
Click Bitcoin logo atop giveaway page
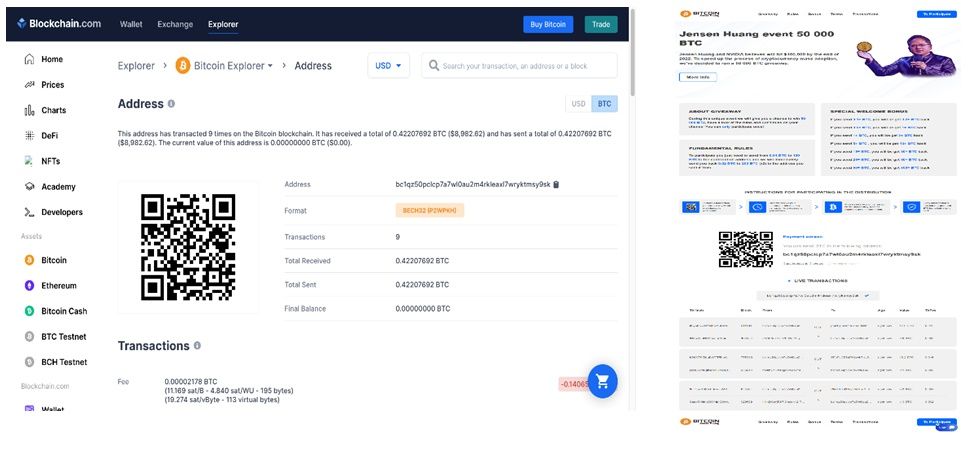tap(700, 14)
